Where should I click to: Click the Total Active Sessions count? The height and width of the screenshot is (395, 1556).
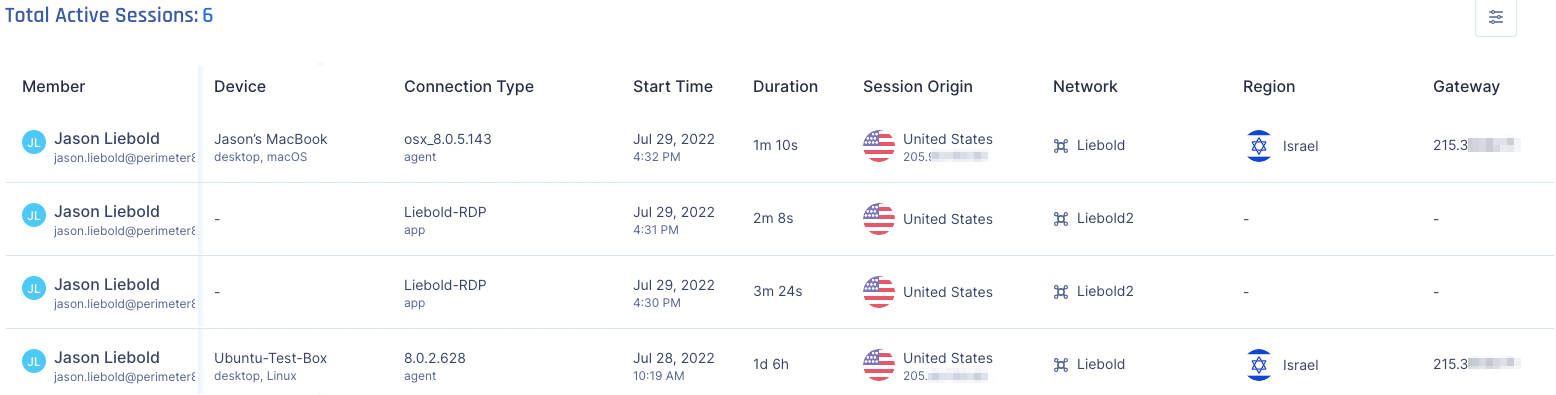tap(208, 16)
